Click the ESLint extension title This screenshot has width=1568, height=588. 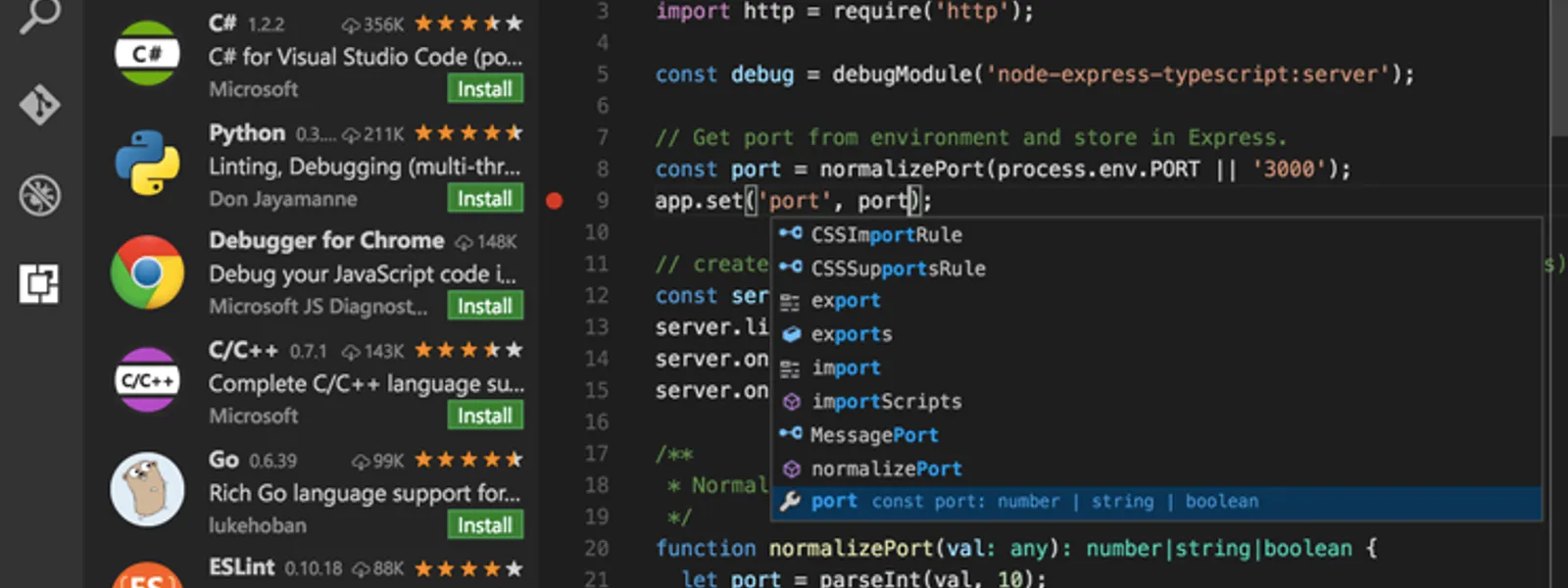[241, 567]
